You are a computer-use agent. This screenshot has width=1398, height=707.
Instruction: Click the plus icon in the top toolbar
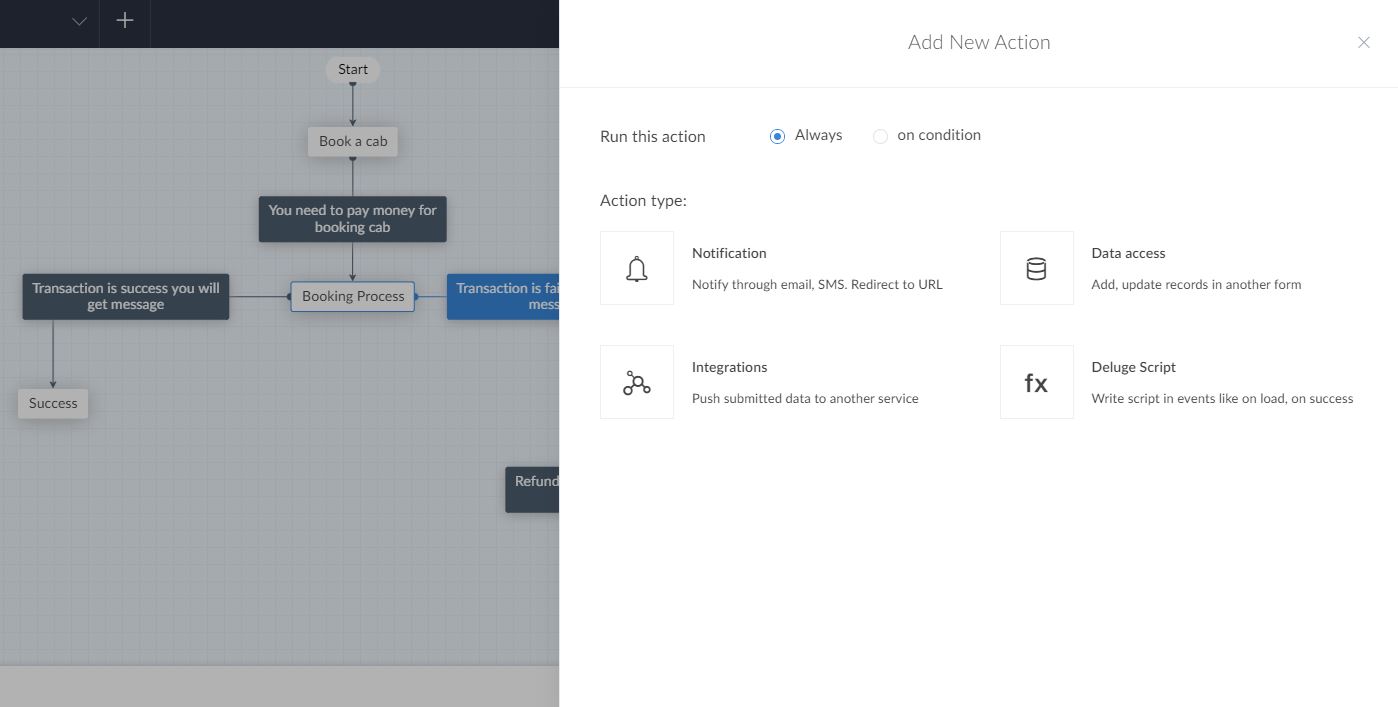point(124,22)
